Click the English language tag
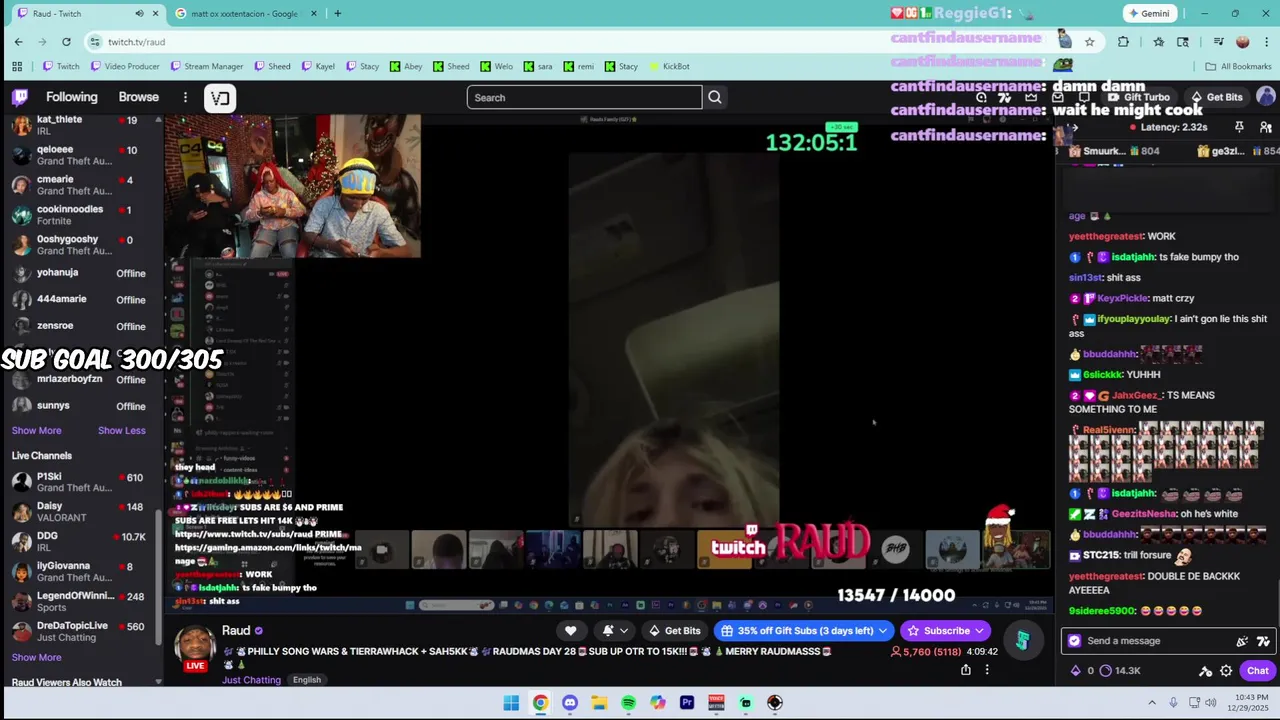Image resolution: width=1280 pixels, height=720 pixels. coord(307,680)
